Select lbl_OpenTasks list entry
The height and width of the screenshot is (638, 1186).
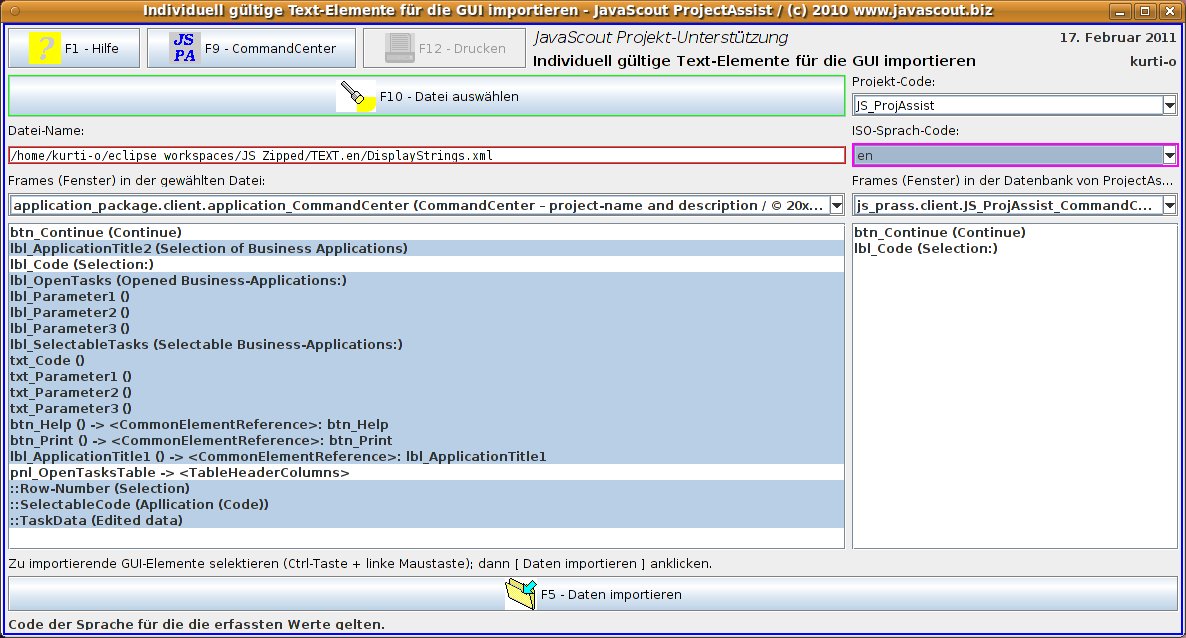(x=178, y=280)
